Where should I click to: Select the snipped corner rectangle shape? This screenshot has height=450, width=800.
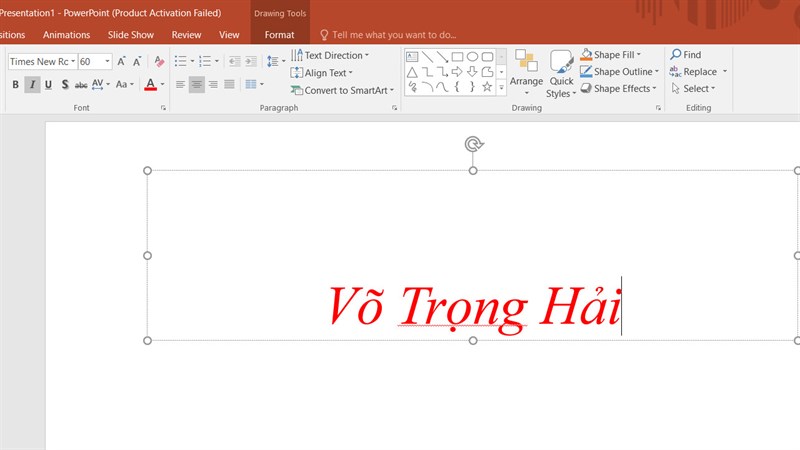point(488,72)
